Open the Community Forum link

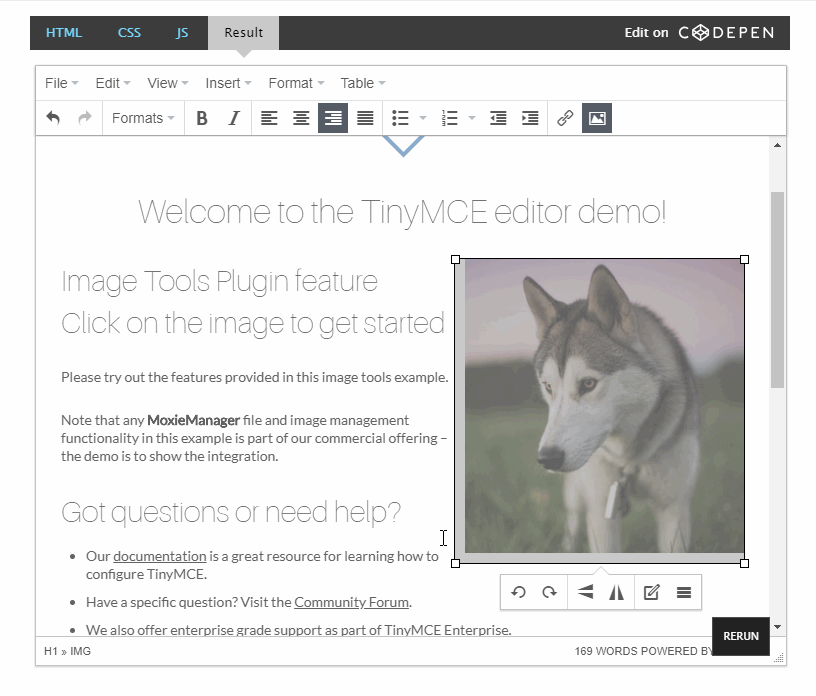coord(351,602)
